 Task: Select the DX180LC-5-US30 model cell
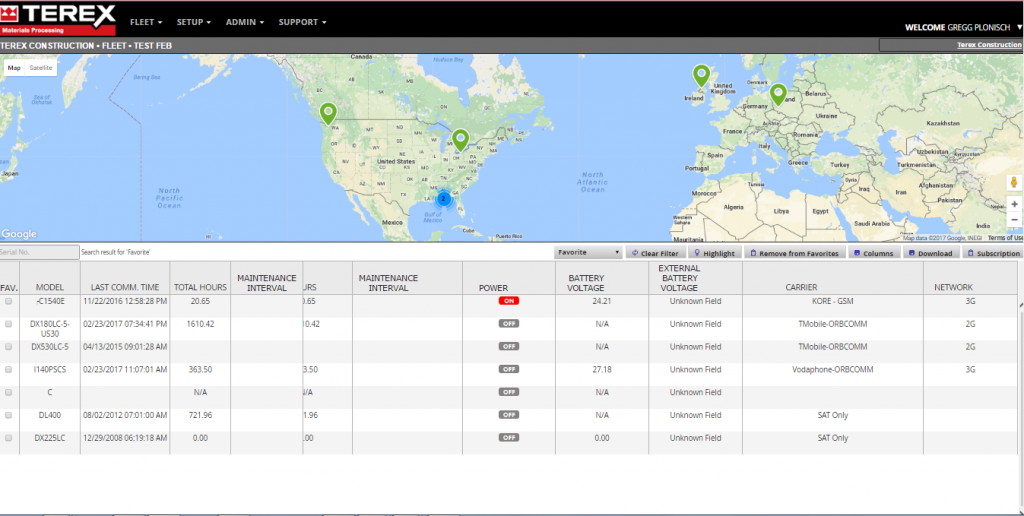pos(50,329)
